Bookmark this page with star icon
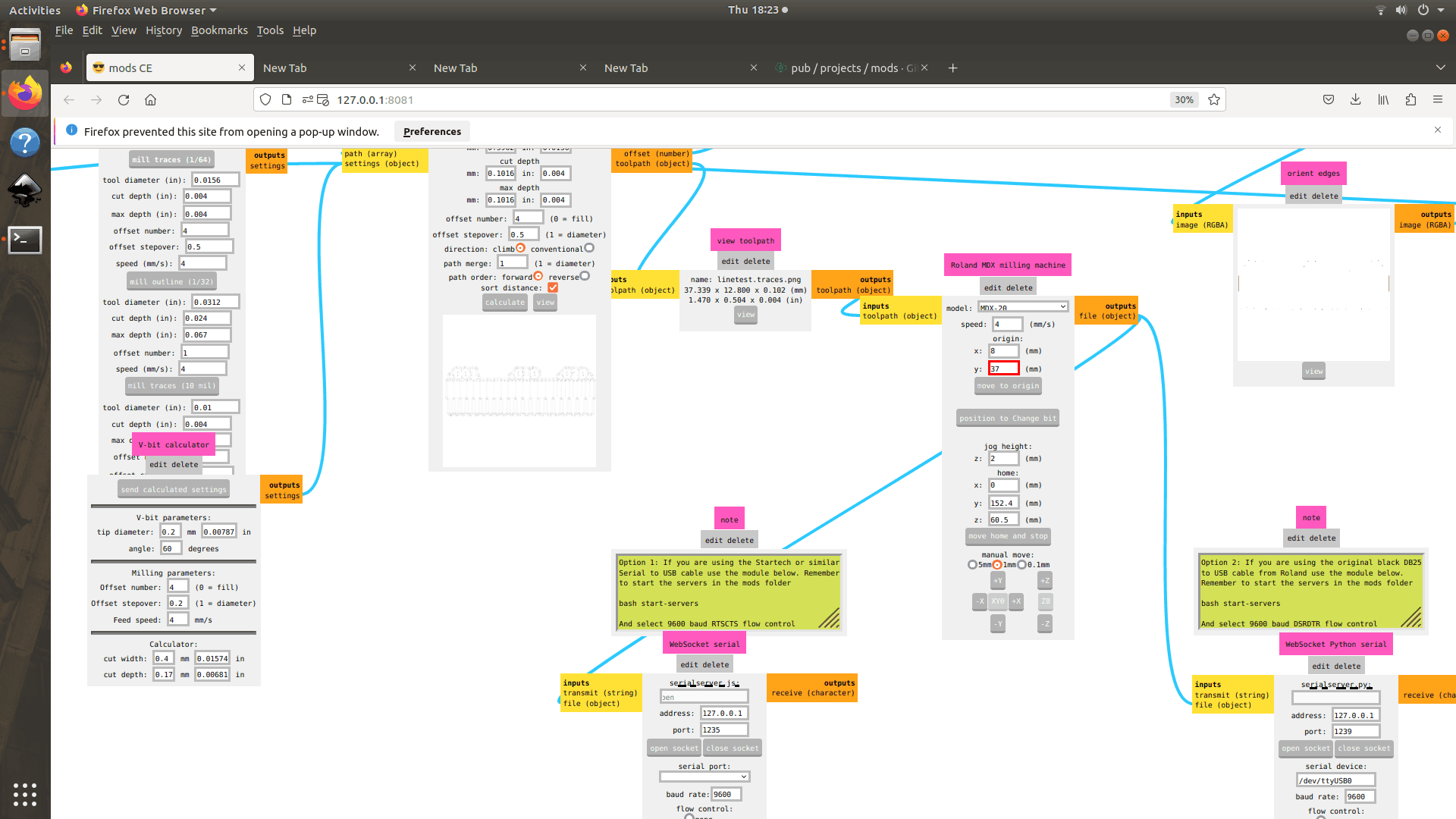The height and width of the screenshot is (819, 1456). tap(1214, 100)
